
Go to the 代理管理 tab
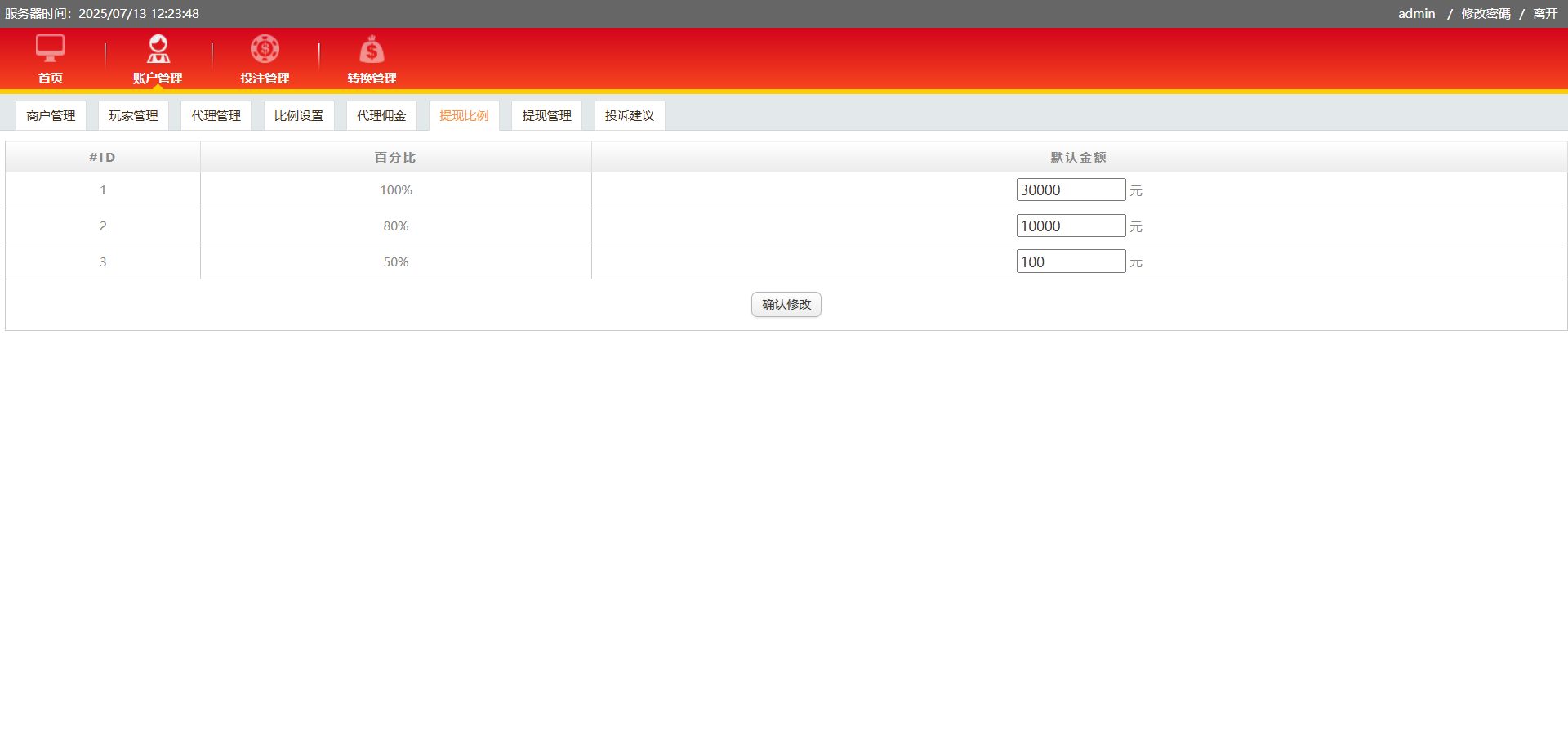(216, 116)
